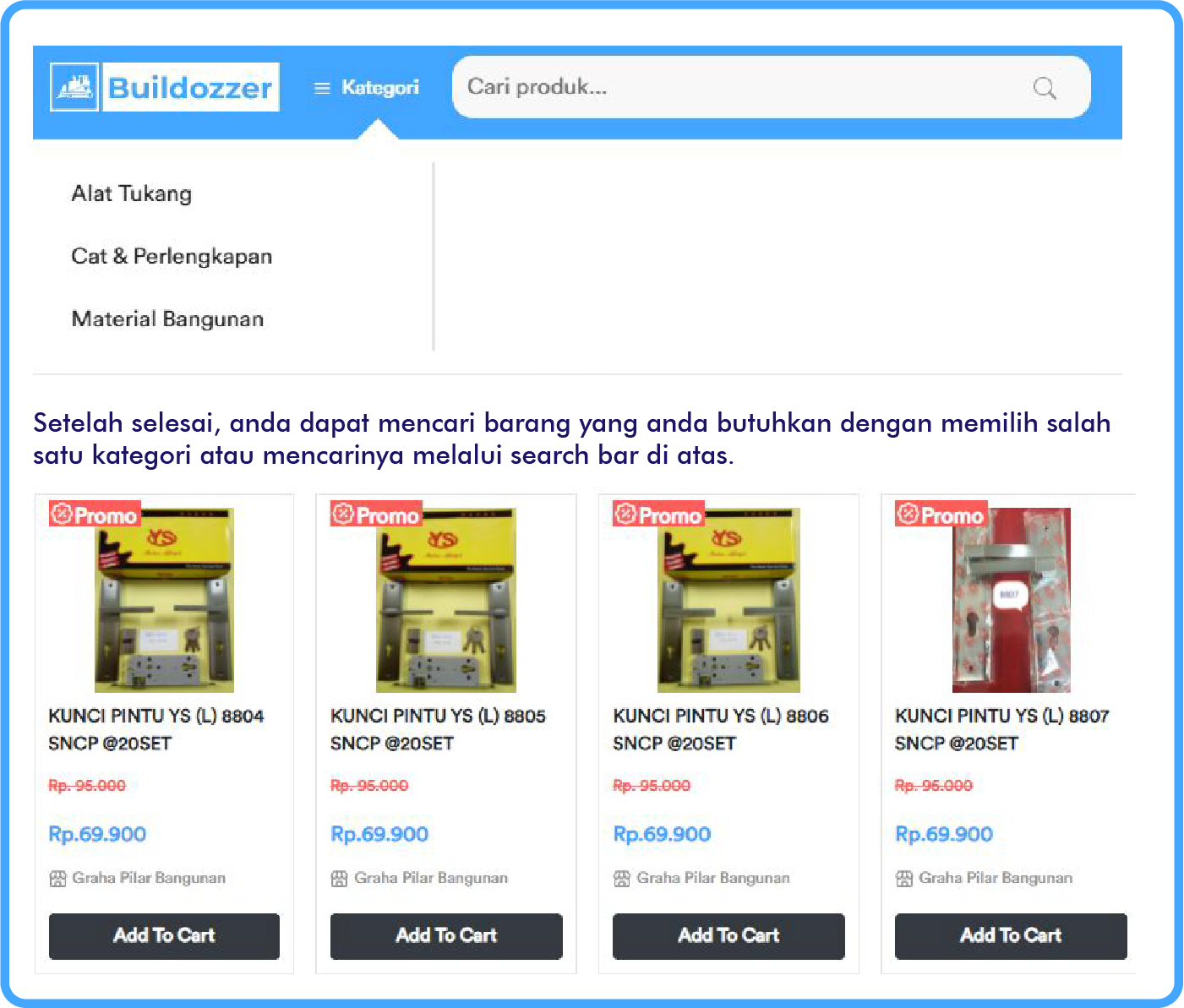Add KUNCI PINTU YS 8806 to cart
The height and width of the screenshot is (1008, 1184).
coord(728,936)
